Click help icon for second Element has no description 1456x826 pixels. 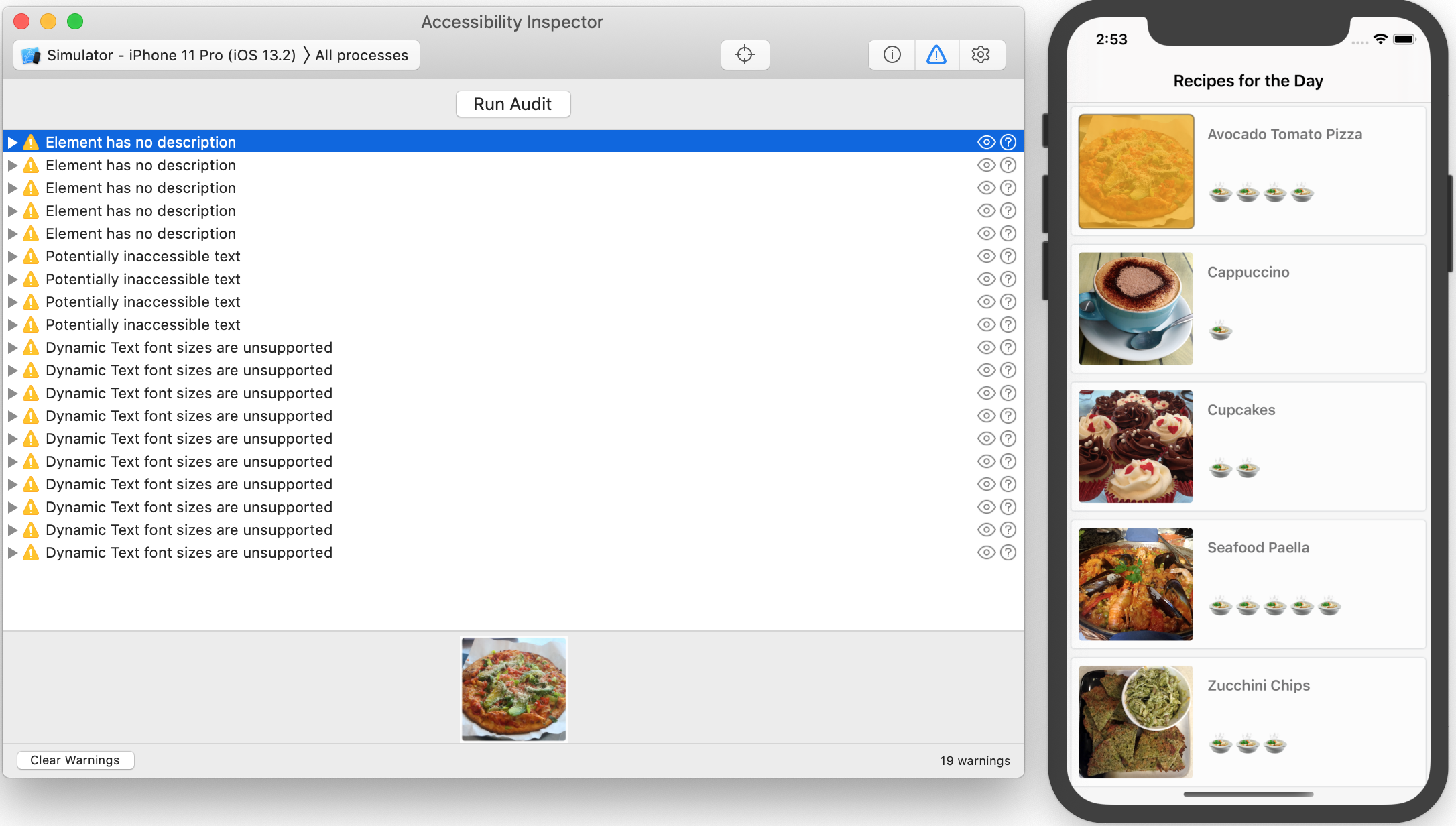coord(1008,165)
